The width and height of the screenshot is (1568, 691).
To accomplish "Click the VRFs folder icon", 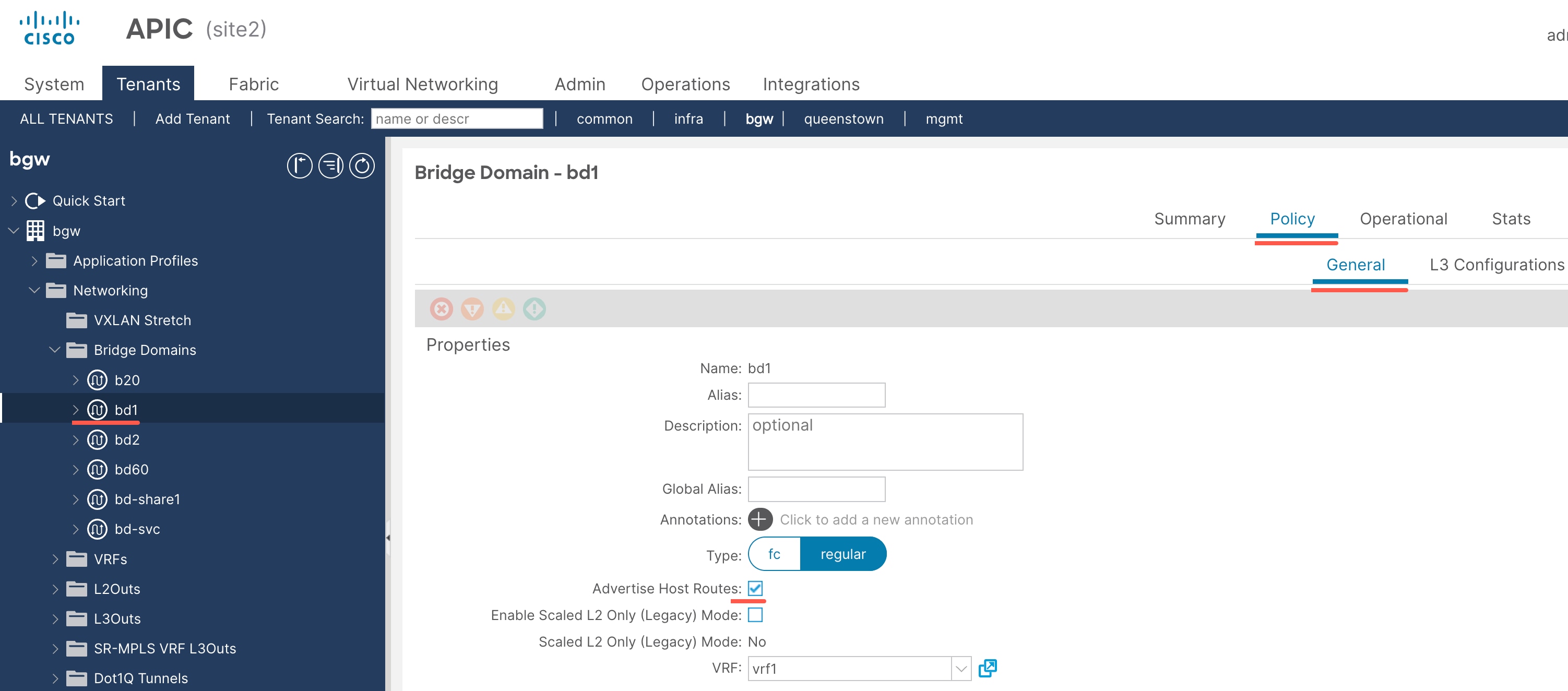I will click(x=77, y=559).
